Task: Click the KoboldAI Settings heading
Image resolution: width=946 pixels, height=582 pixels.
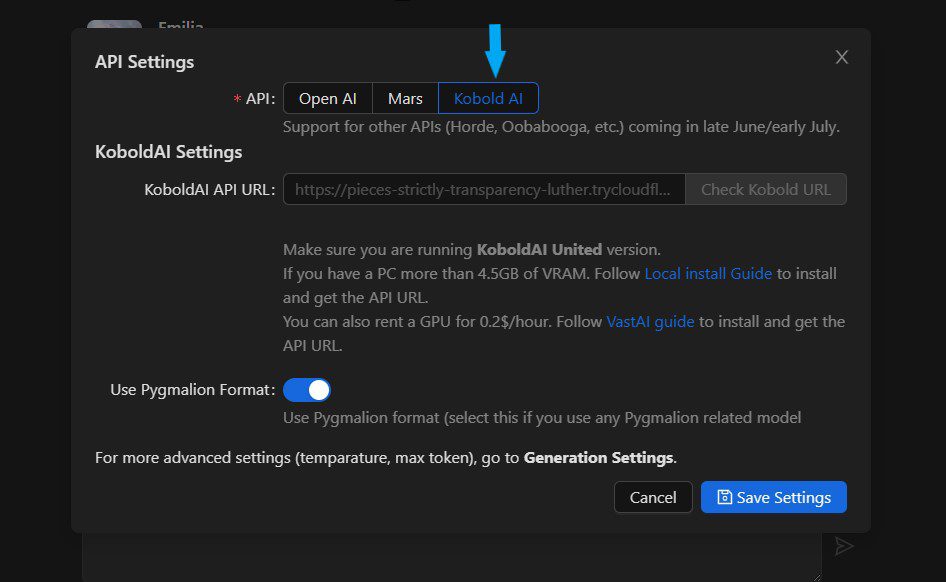Action: 168,152
